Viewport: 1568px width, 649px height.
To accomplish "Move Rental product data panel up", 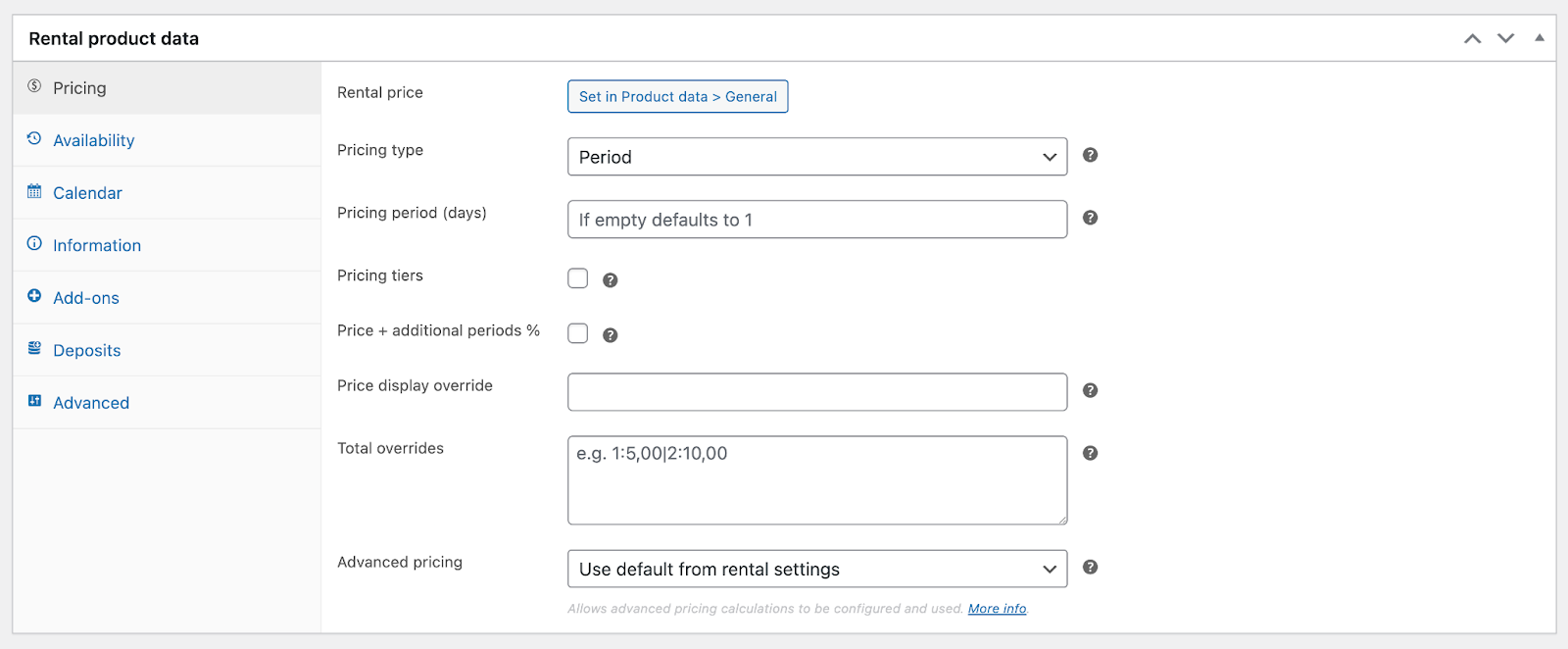I will (1472, 38).
